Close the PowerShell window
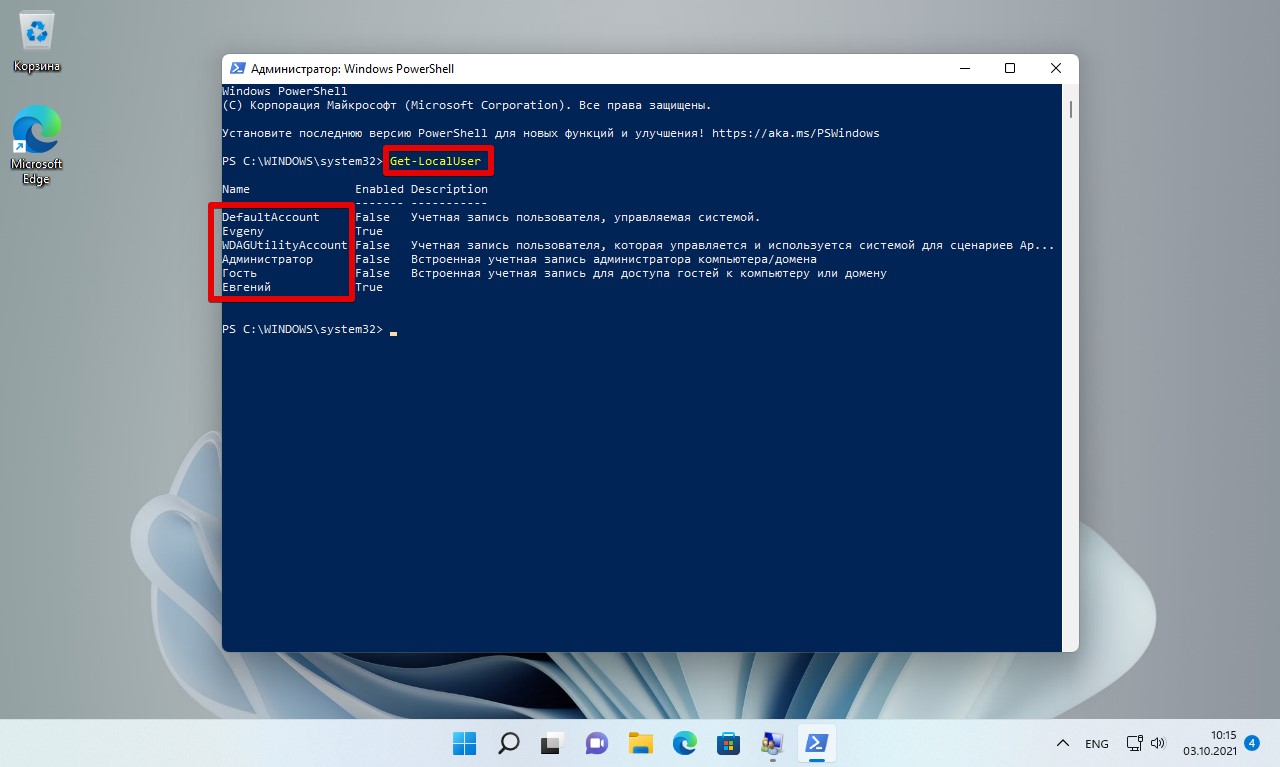This screenshot has height=767, width=1280. pos(1056,69)
